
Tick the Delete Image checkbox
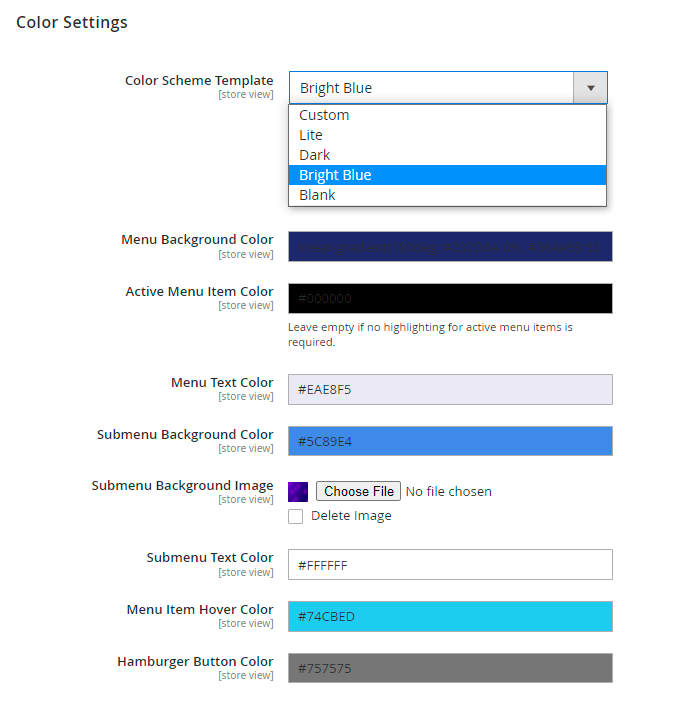click(x=296, y=516)
